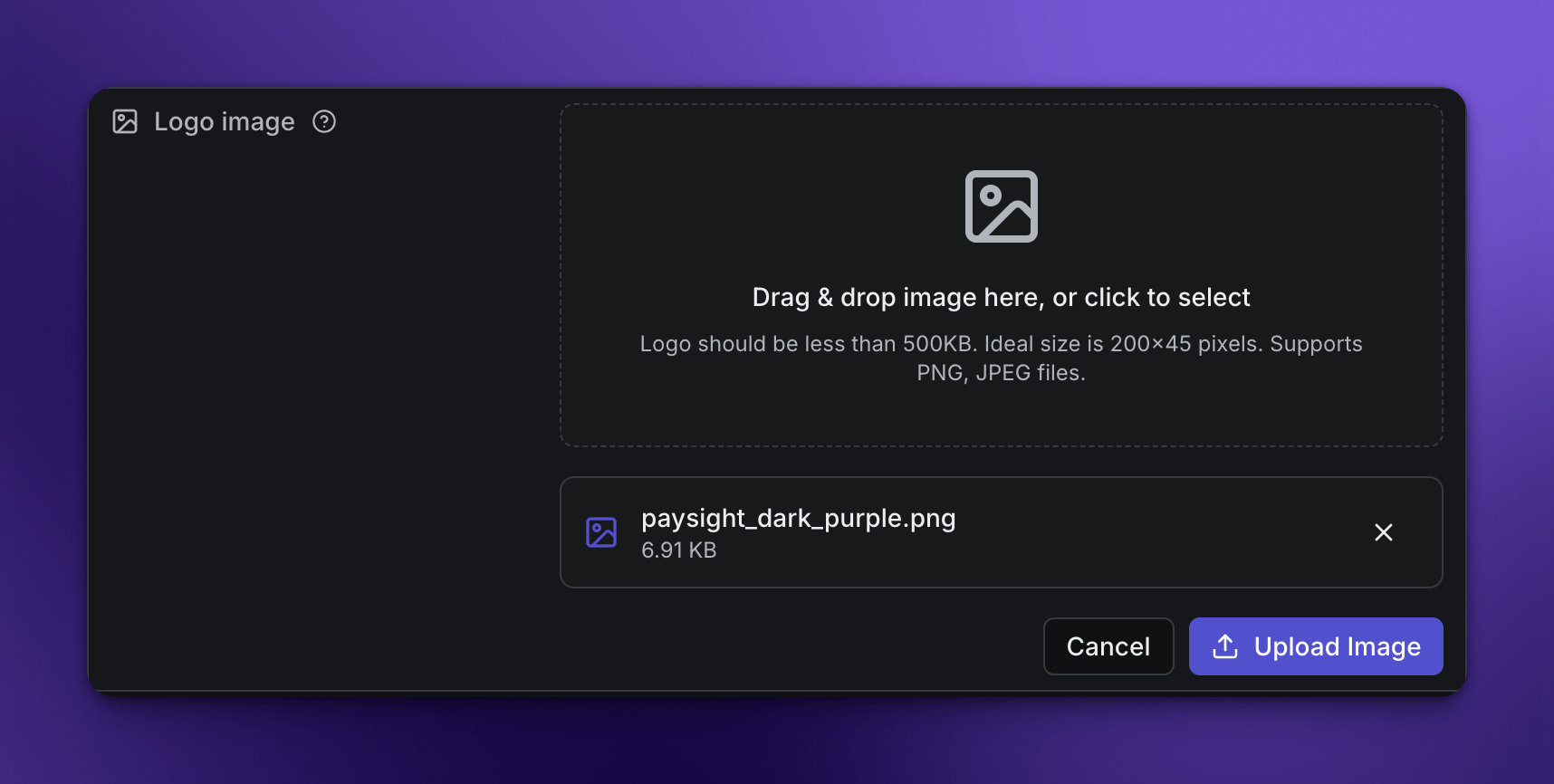Viewport: 1554px width, 784px height.
Task: Remove paysight_dark_purple.png with the X icon
Action: tap(1384, 532)
